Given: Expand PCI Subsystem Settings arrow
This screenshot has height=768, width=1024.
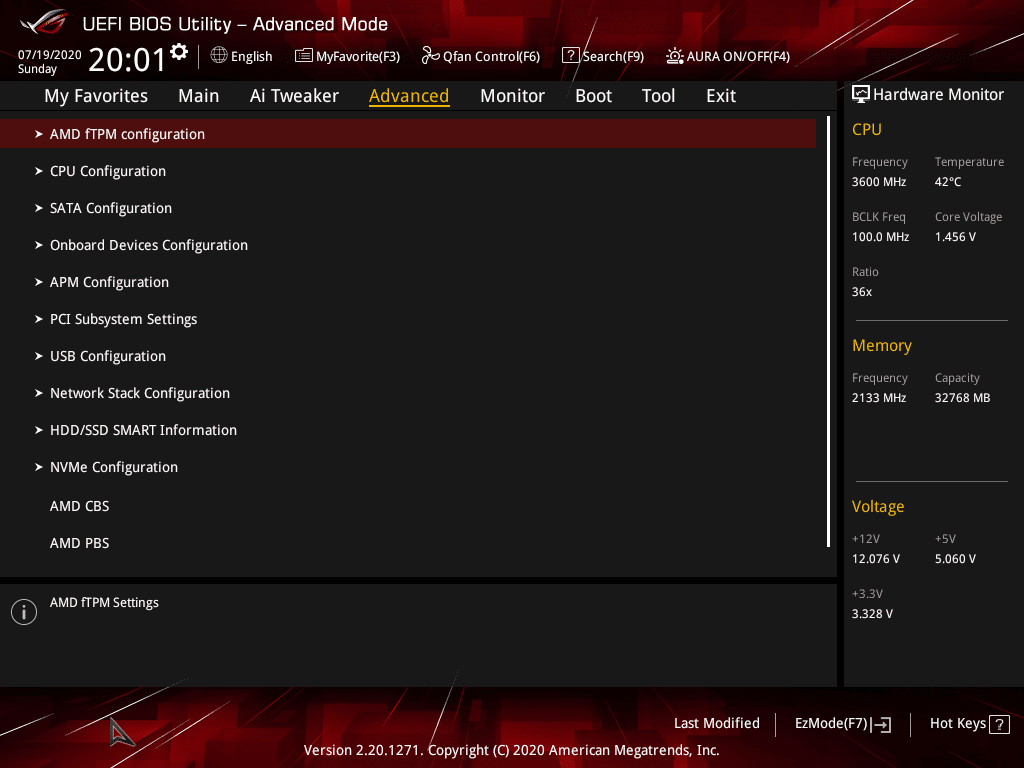Looking at the screenshot, I should (x=39, y=319).
